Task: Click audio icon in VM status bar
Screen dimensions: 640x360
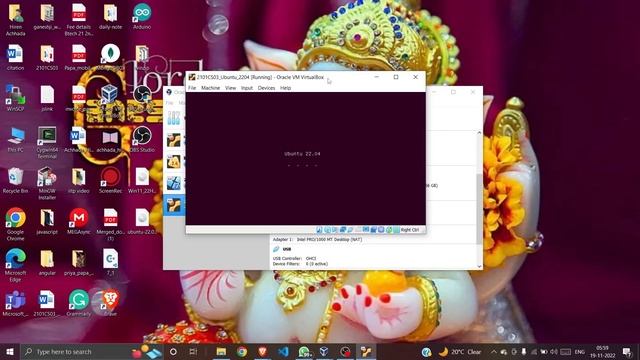Action: pyautogui.click(x=334, y=230)
